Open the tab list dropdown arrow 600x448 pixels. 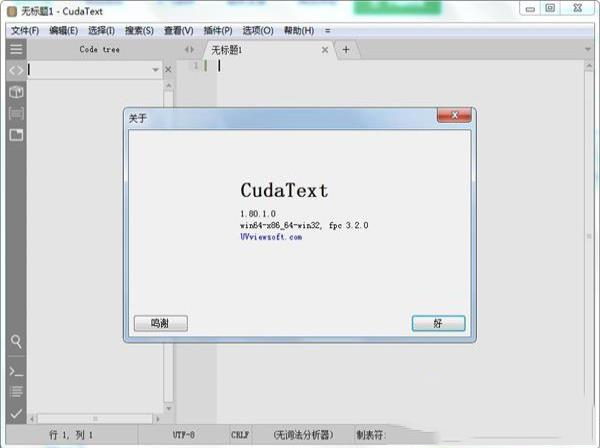[x=588, y=49]
